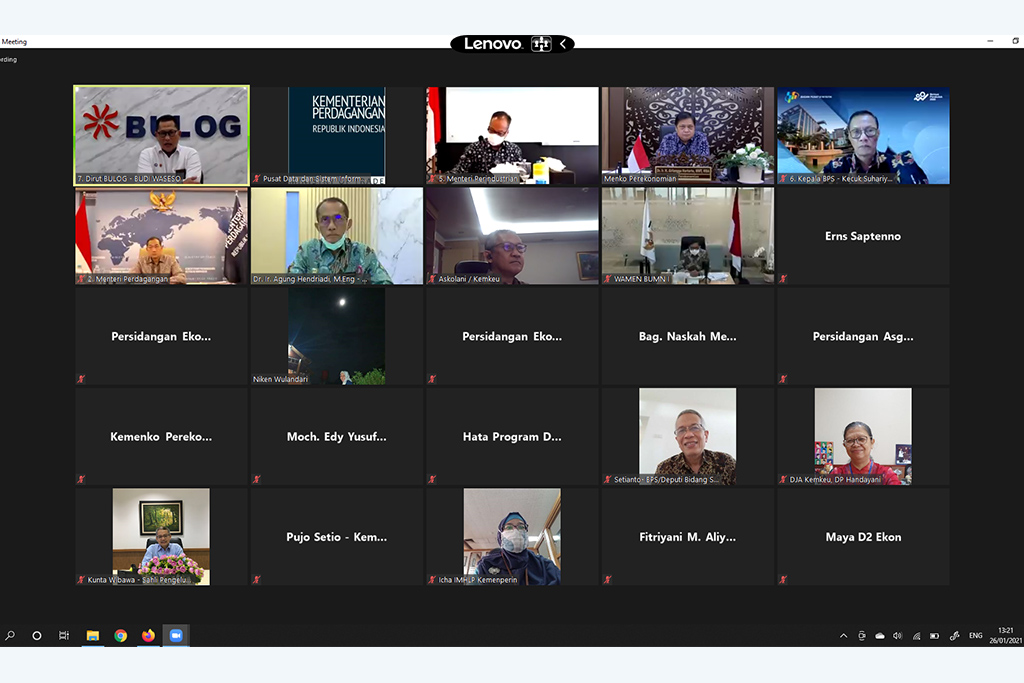The height and width of the screenshot is (683, 1024).
Task: Click the Lenovo toolbar control icon
Action: point(541,44)
